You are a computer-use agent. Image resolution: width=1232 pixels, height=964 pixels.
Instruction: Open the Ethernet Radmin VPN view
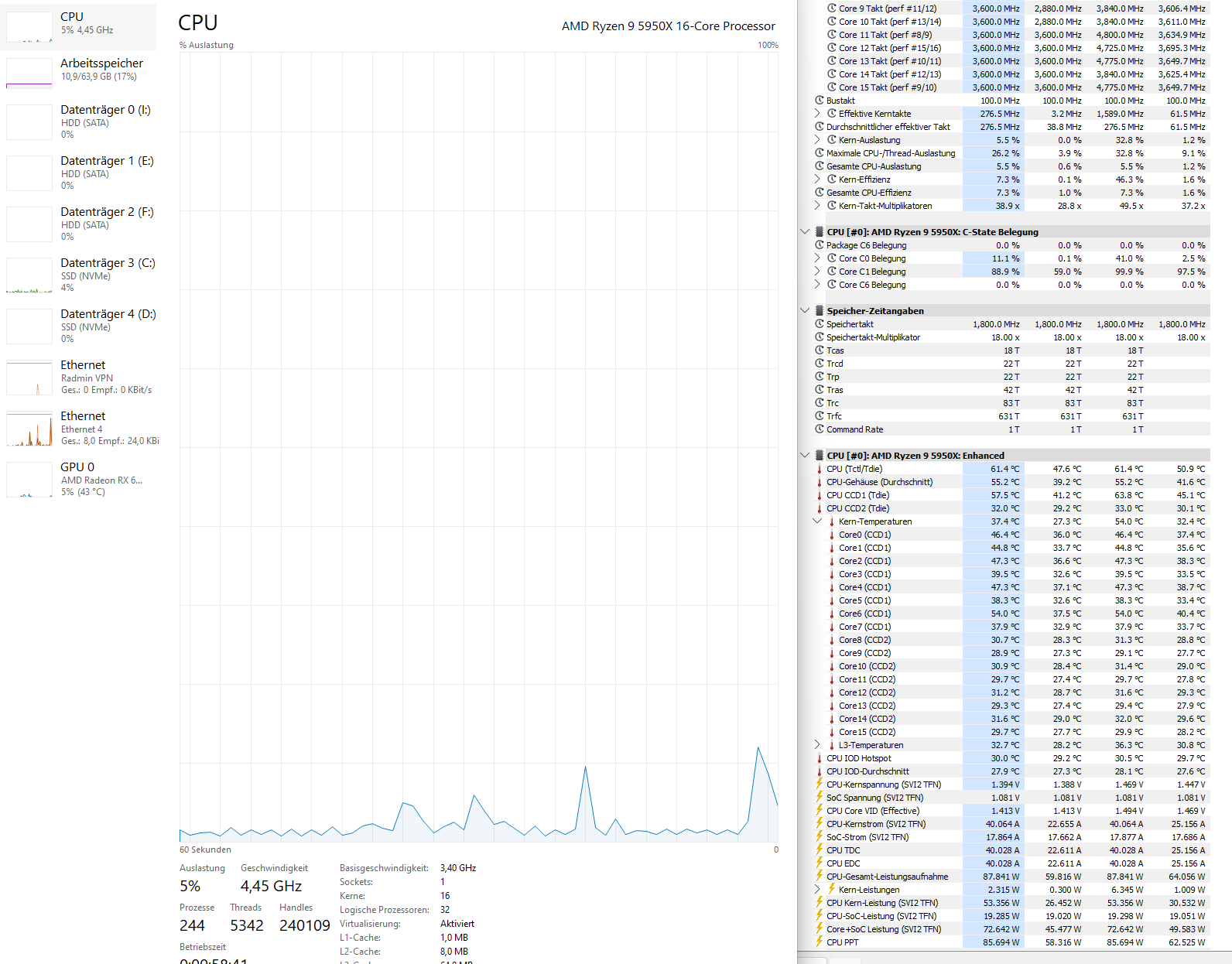point(78,377)
